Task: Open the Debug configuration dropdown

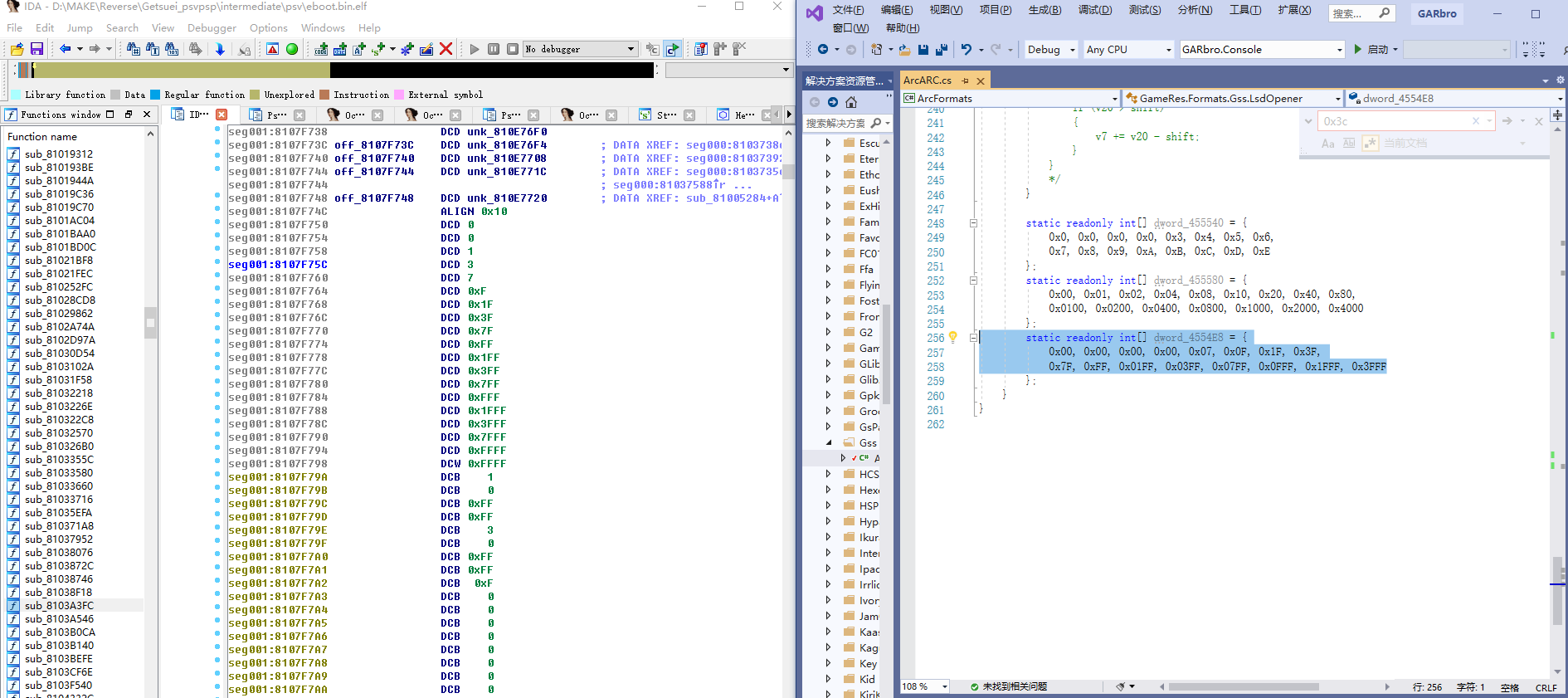Action: pos(1051,50)
